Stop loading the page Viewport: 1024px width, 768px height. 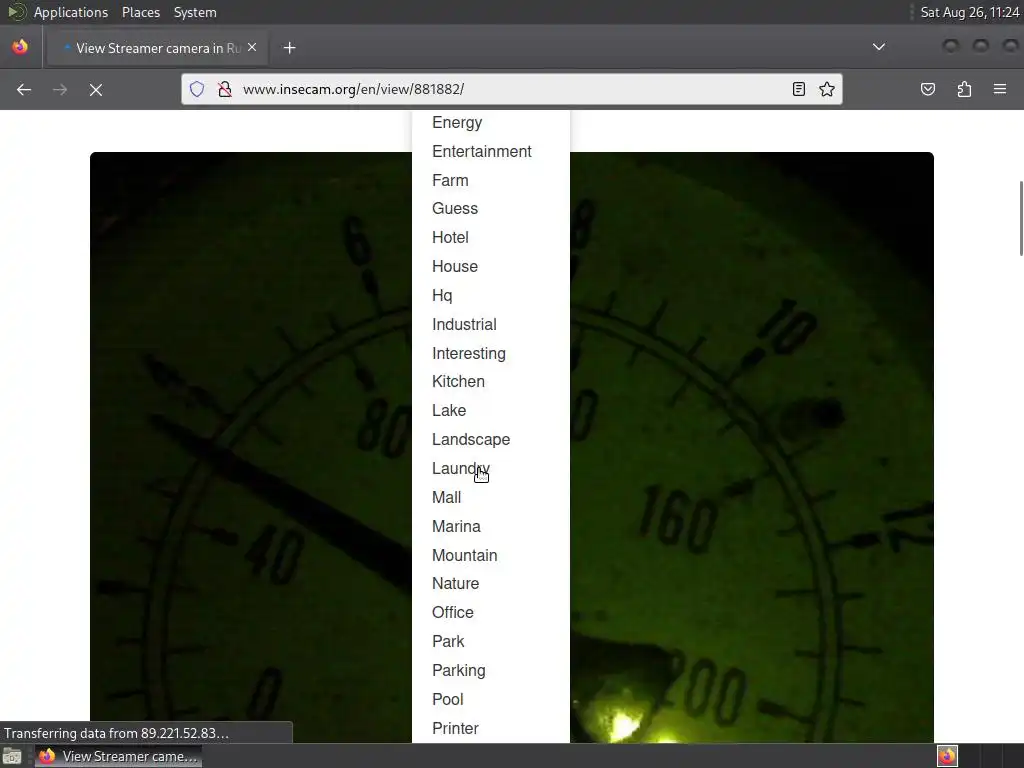pyautogui.click(x=95, y=89)
